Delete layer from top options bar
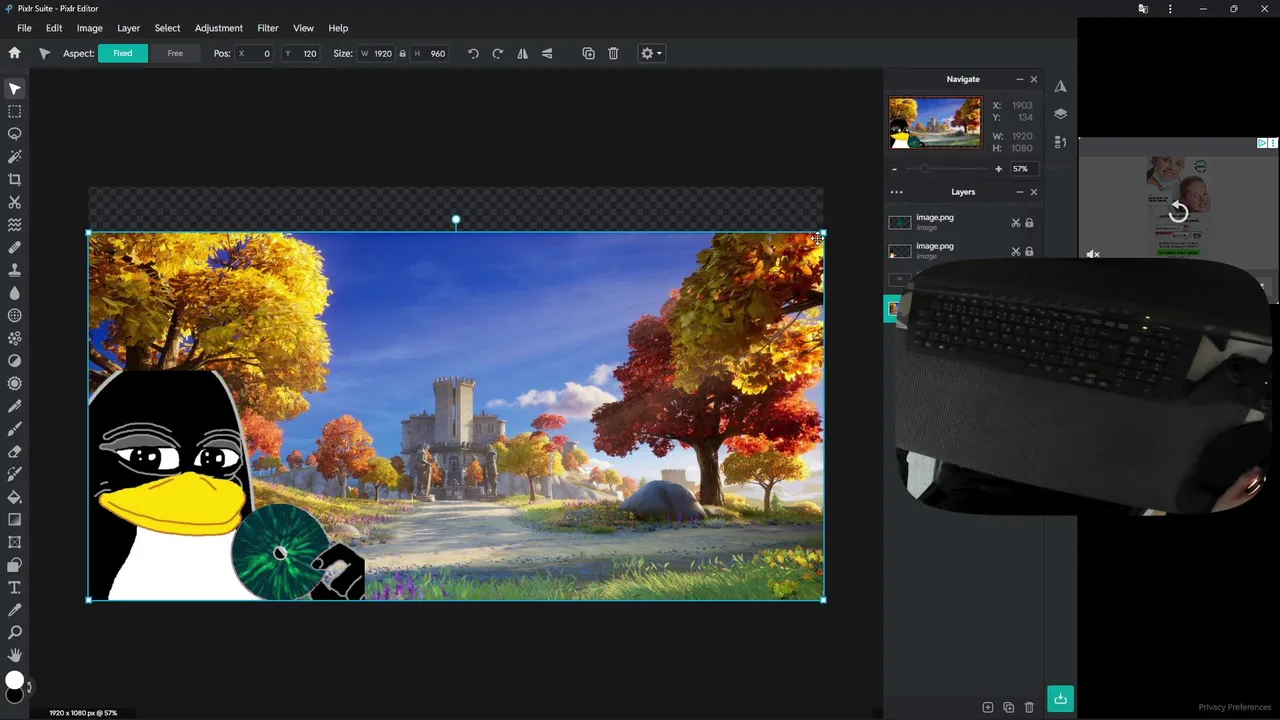Image resolution: width=1280 pixels, height=720 pixels. (x=613, y=53)
